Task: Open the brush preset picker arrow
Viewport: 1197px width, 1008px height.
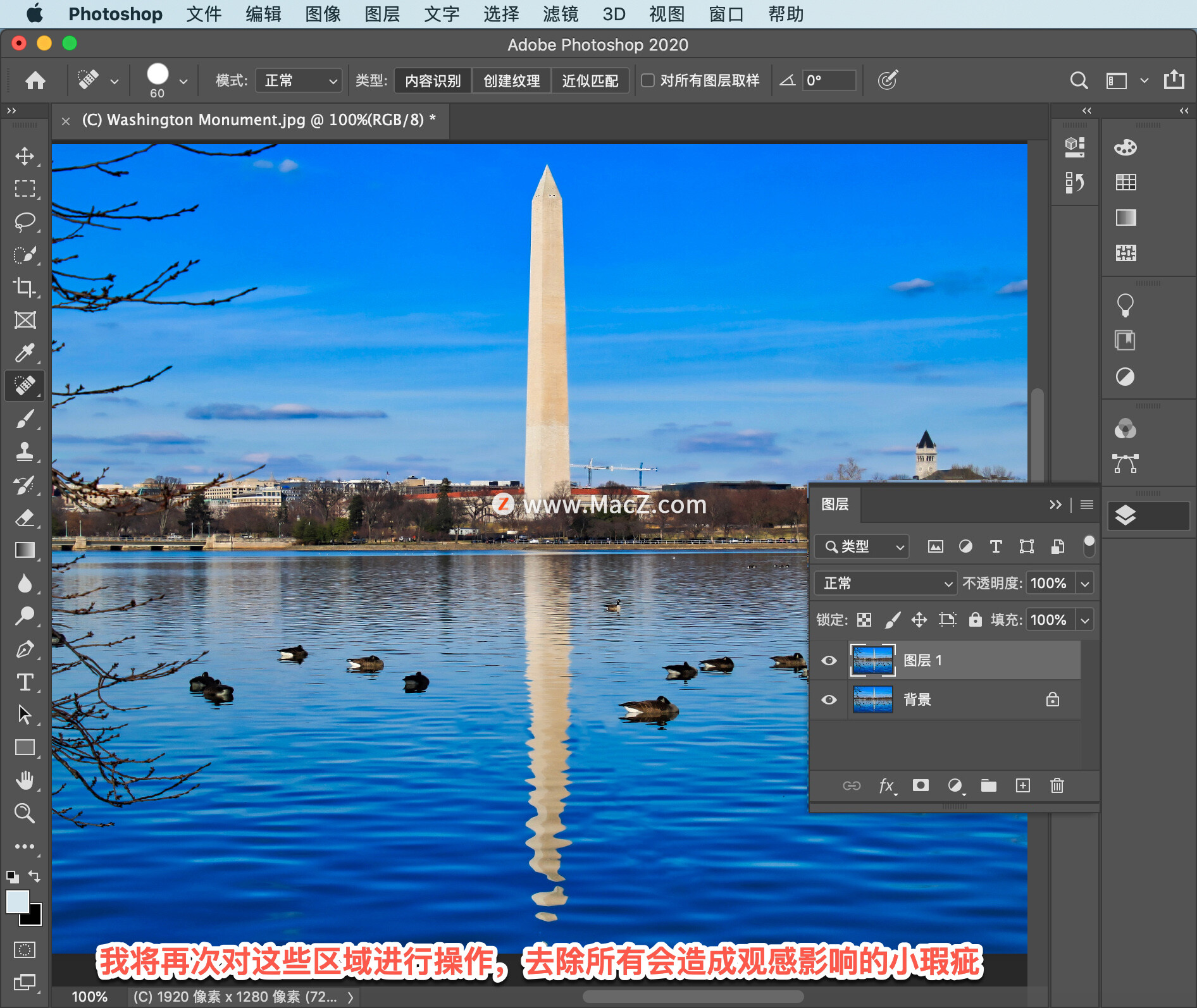Action: click(183, 81)
